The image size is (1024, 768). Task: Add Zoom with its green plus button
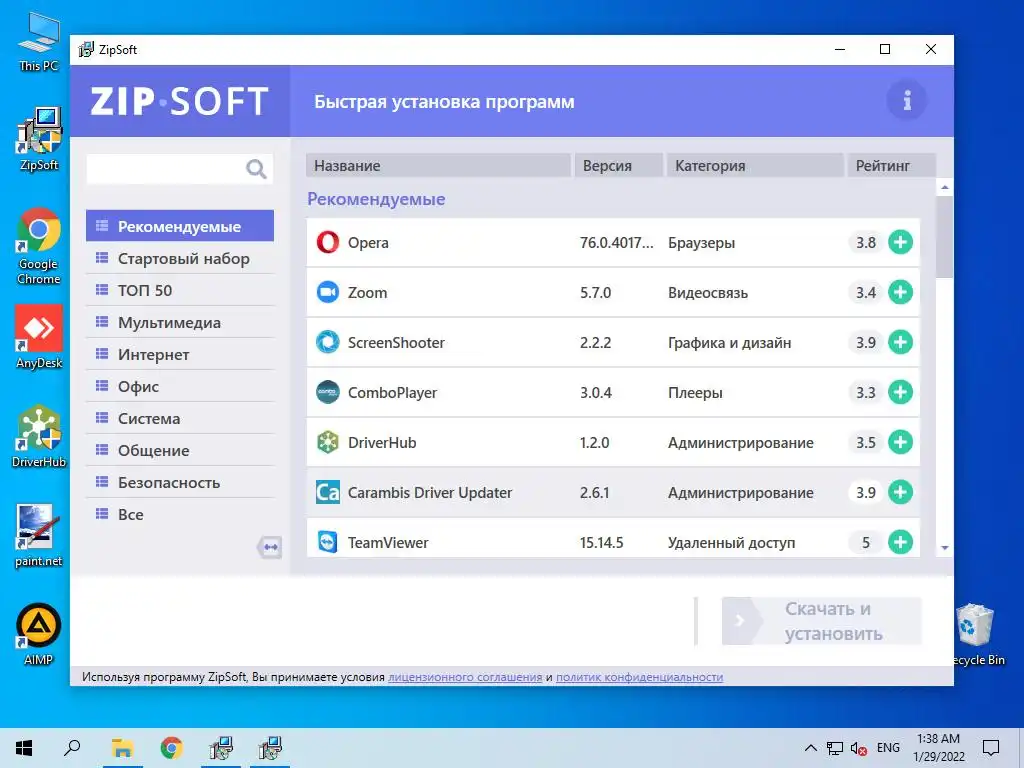pos(900,292)
